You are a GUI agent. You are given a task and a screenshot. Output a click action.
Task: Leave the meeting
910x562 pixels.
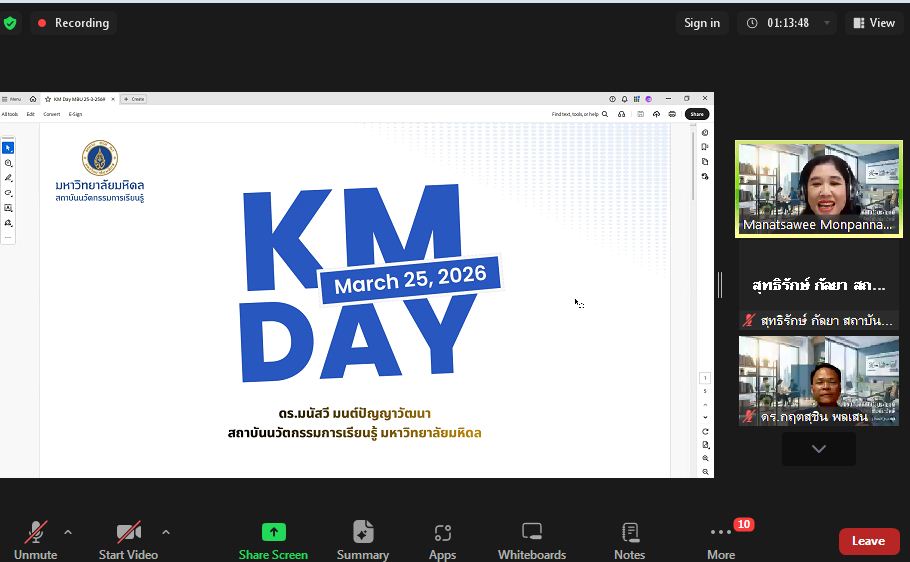click(x=868, y=541)
